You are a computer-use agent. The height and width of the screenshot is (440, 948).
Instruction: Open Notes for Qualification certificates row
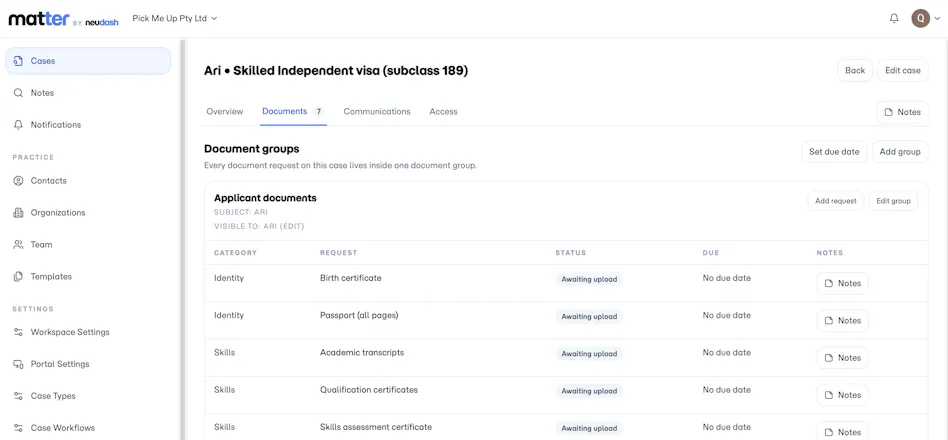[843, 395]
